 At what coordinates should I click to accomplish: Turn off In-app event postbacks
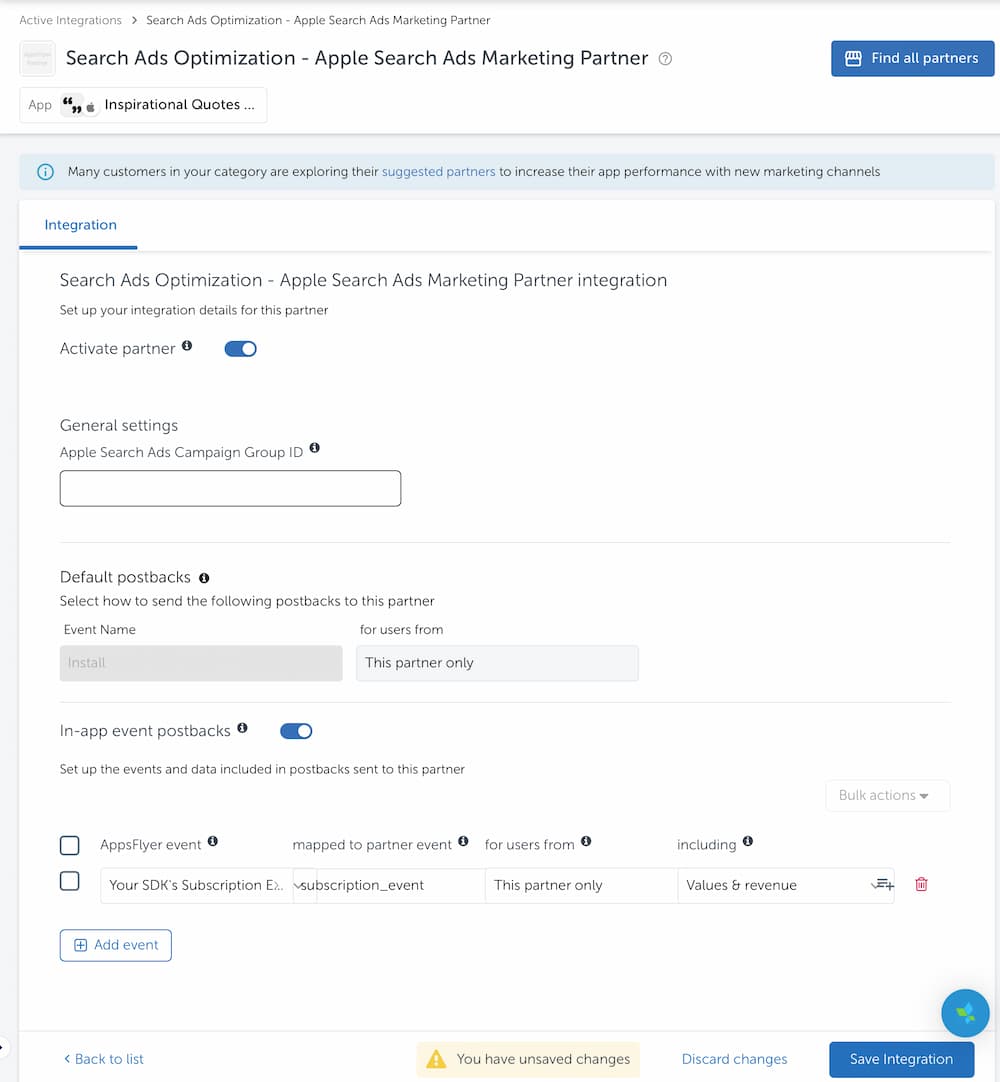[x=296, y=731]
